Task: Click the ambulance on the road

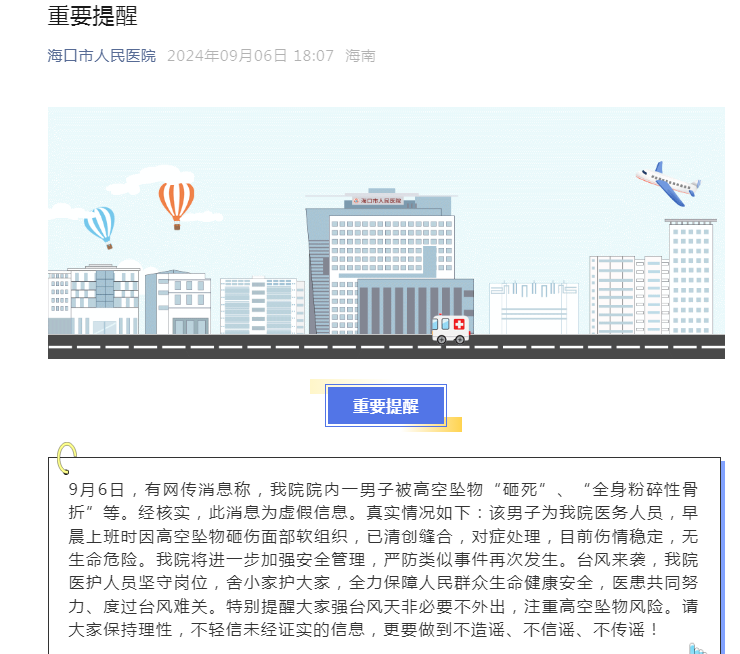Action: (451, 327)
